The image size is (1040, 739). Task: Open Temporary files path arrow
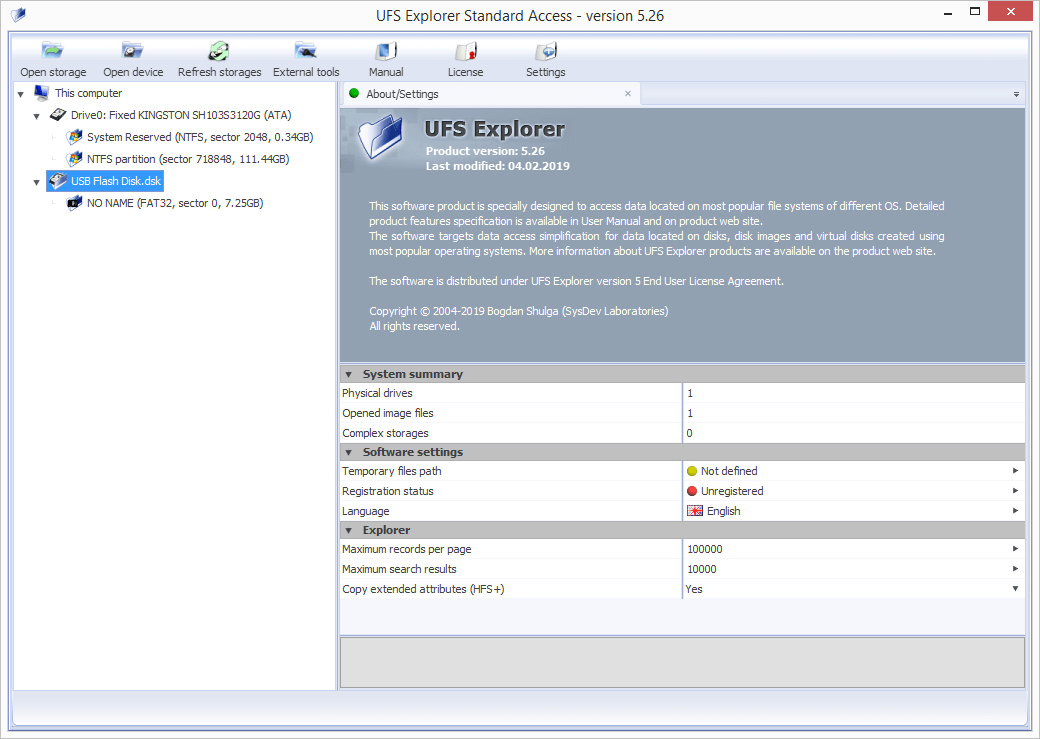pyautogui.click(x=1015, y=470)
